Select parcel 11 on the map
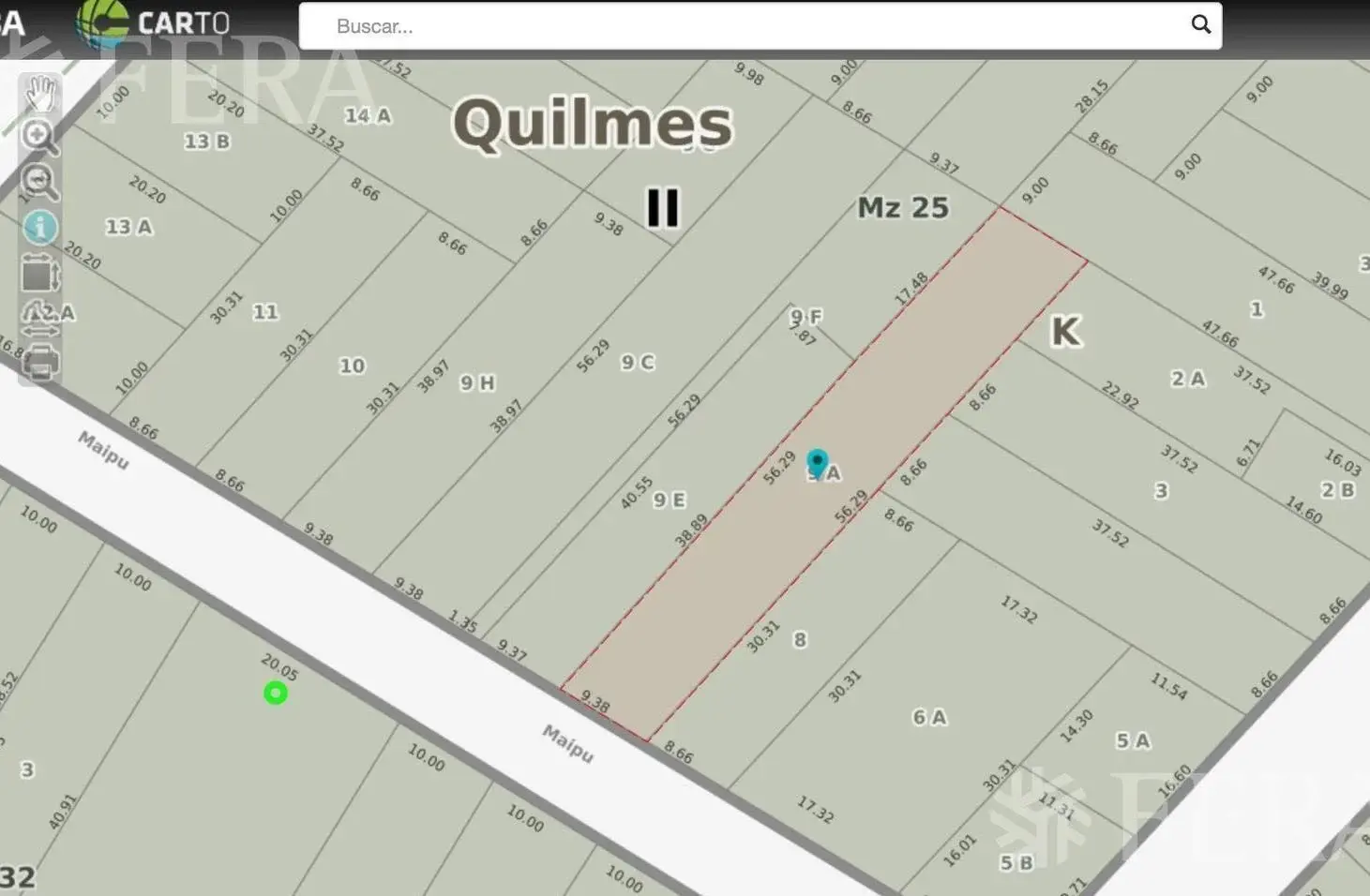The image size is (1370, 896). tap(265, 311)
